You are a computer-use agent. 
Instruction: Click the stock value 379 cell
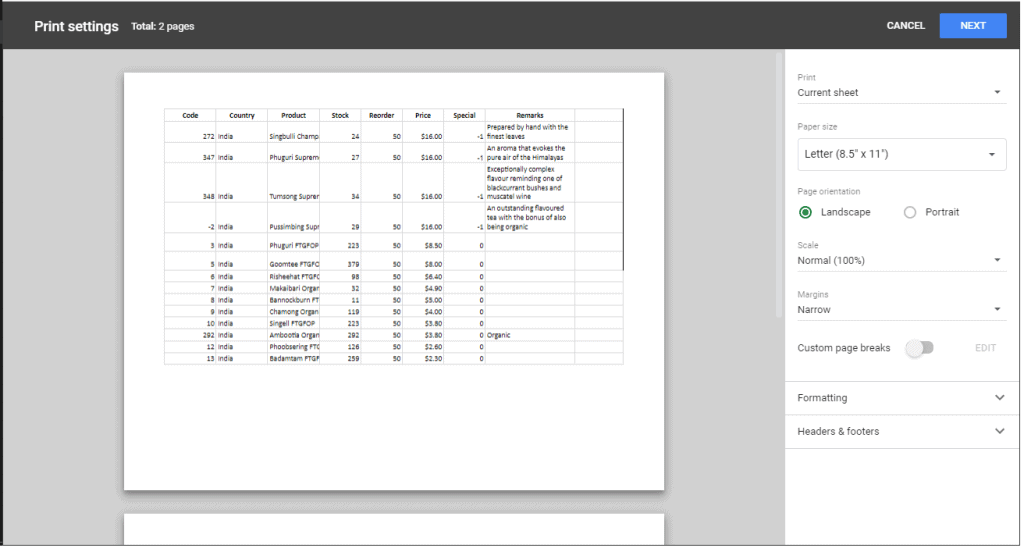point(340,261)
